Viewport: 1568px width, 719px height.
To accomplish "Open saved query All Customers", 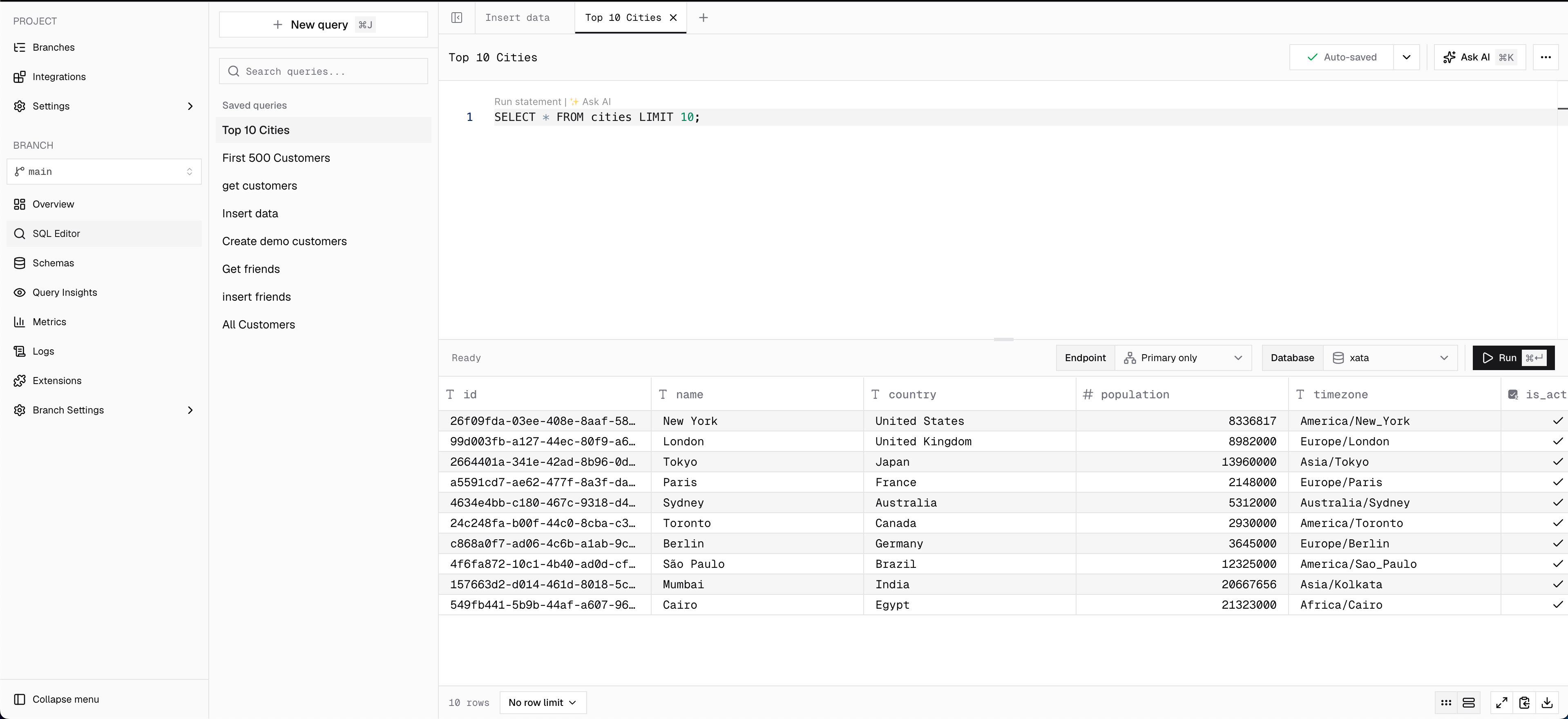I will 323,325.
